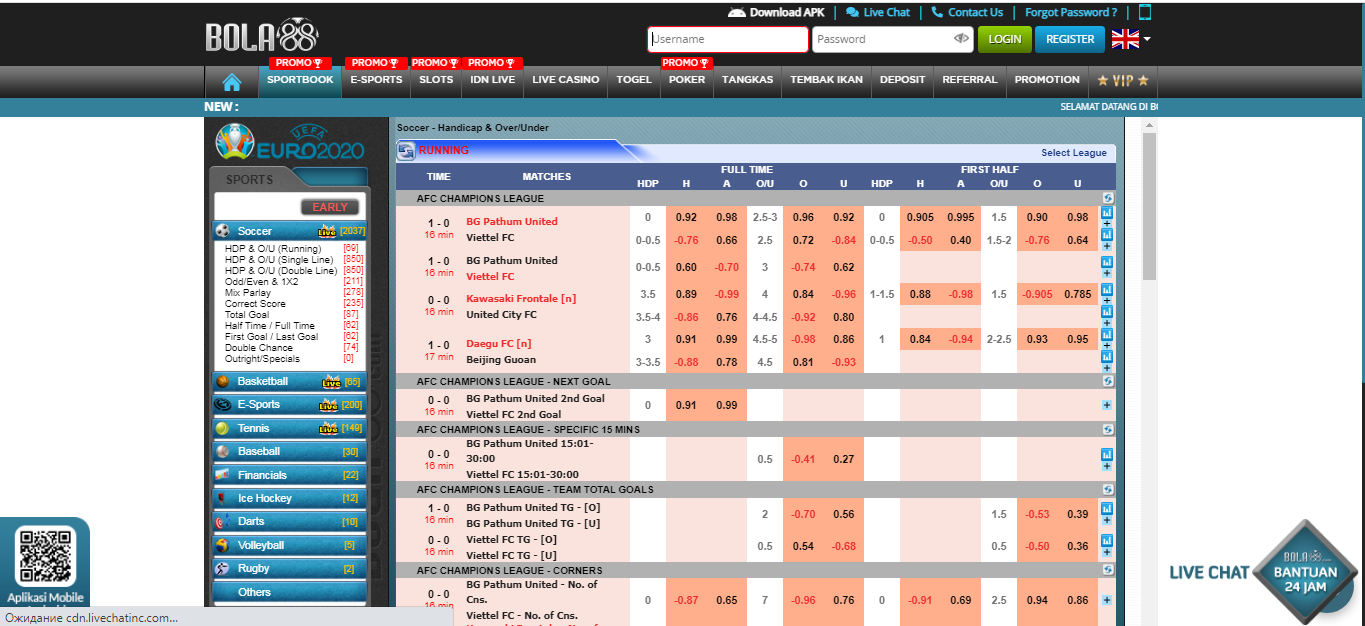Open statistics icon for BG Pathum United TG row

pos(1107,508)
